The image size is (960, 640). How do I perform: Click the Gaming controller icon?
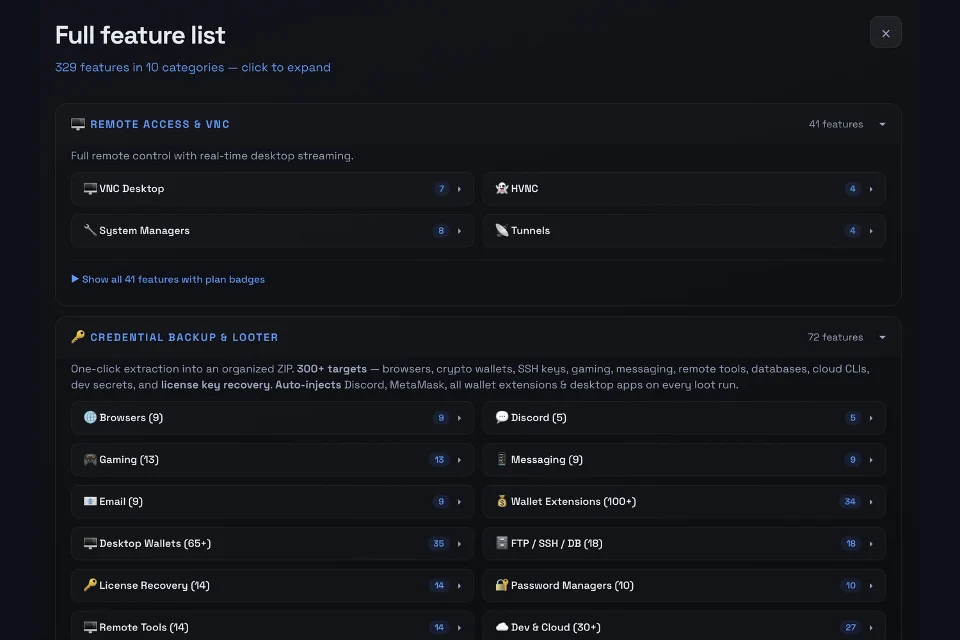pyautogui.click(x=90, y=459)
